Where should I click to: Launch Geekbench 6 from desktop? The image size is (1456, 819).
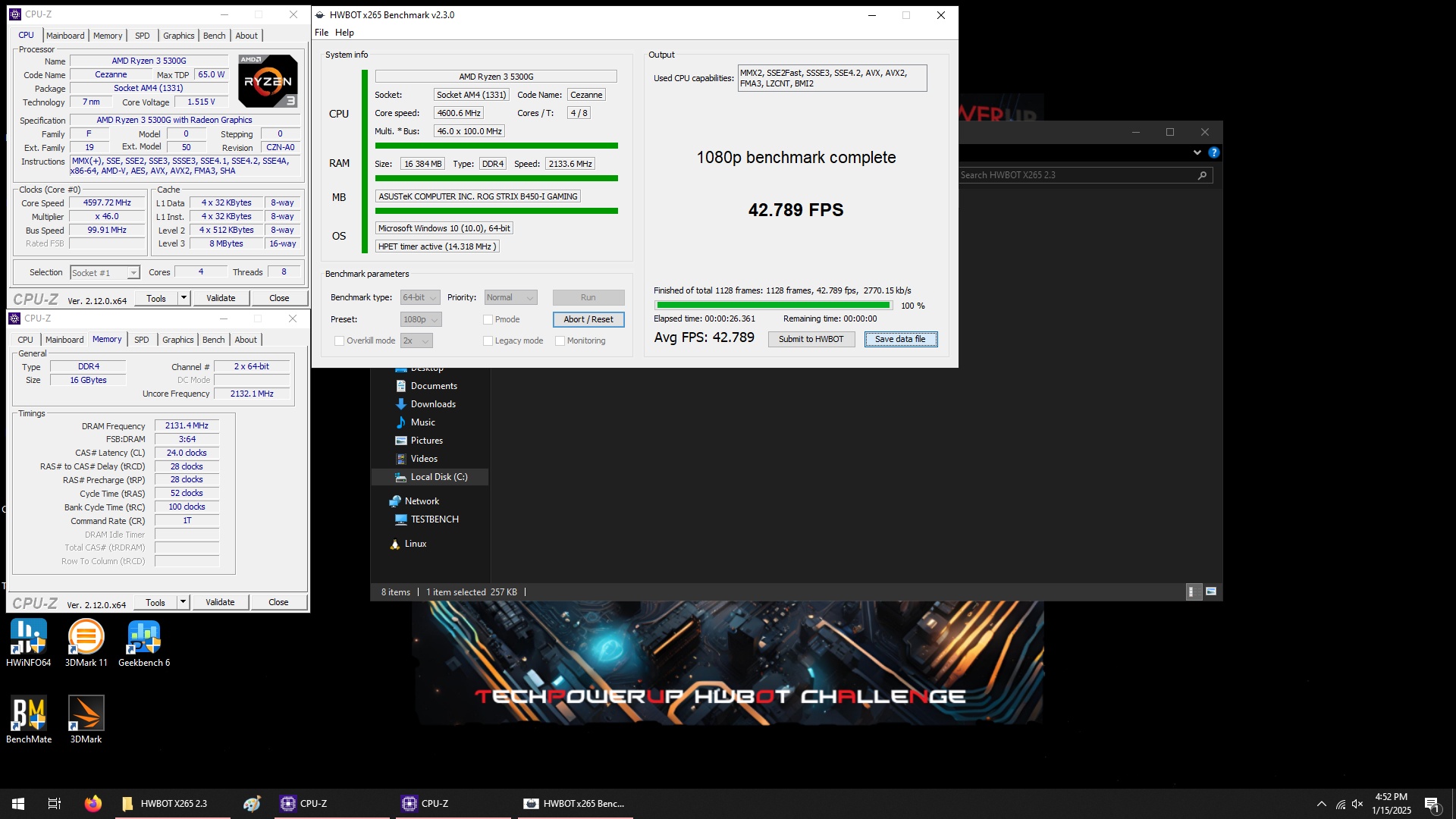click(144, 642)
